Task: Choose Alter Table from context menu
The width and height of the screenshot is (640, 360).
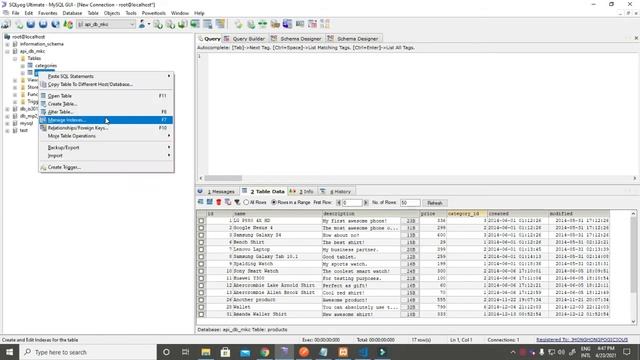Action: (x=106, y=112)
